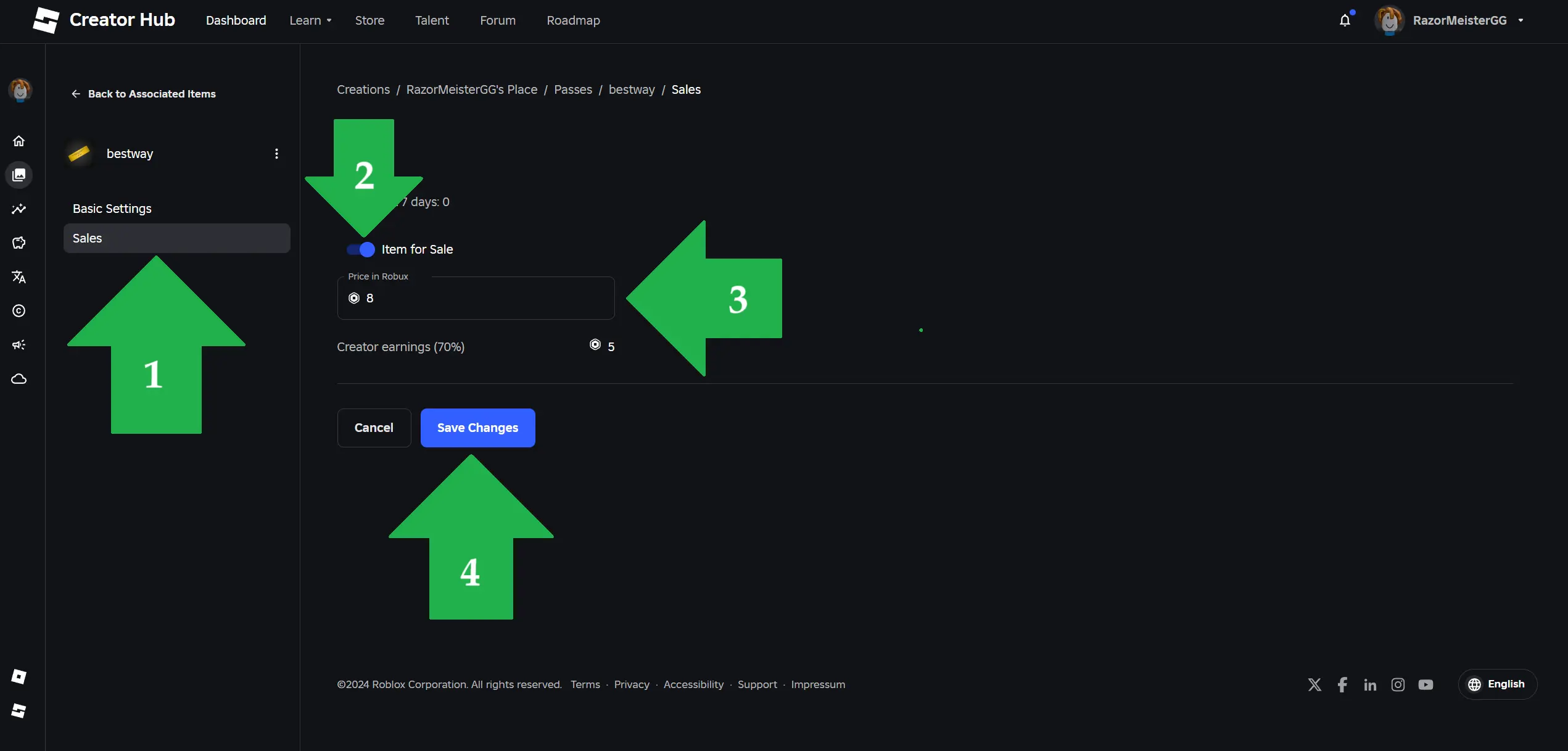
Task: Toggle the Item for Sale switch
Action: click(360, 249)
